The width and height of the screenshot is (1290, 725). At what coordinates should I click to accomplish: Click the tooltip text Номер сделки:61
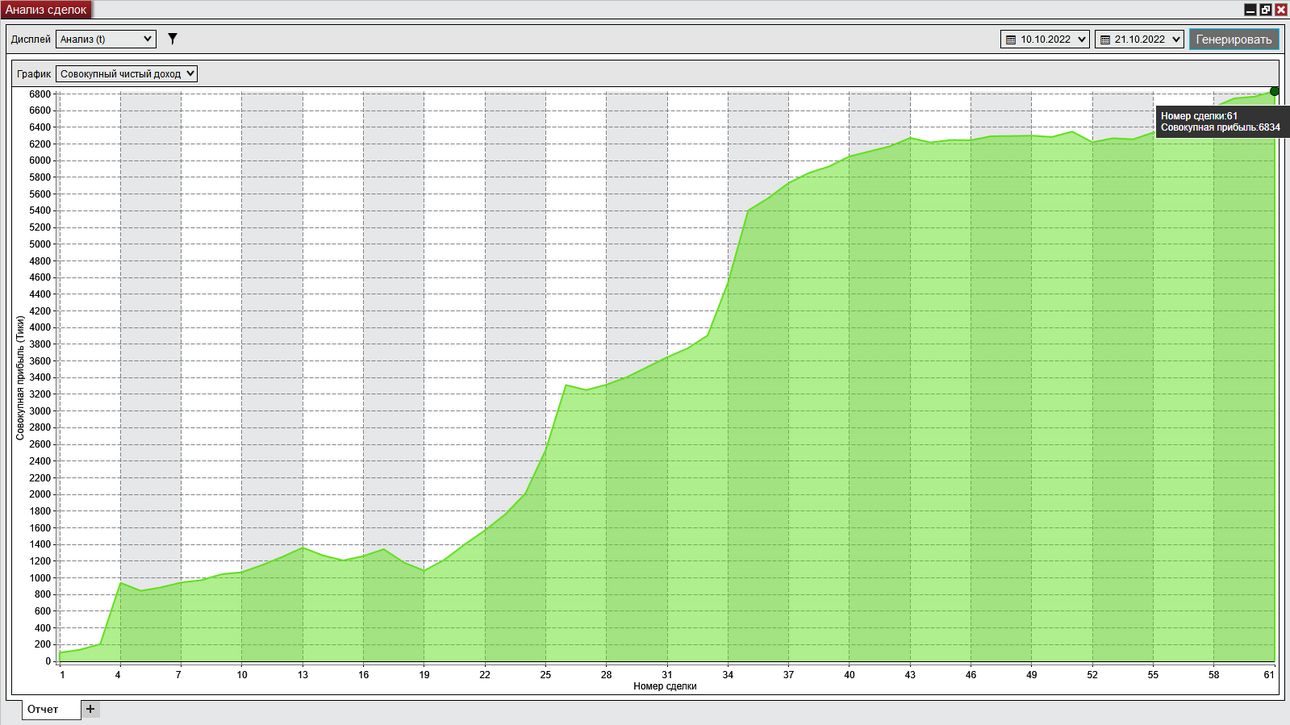click(x=1199, y=116)
